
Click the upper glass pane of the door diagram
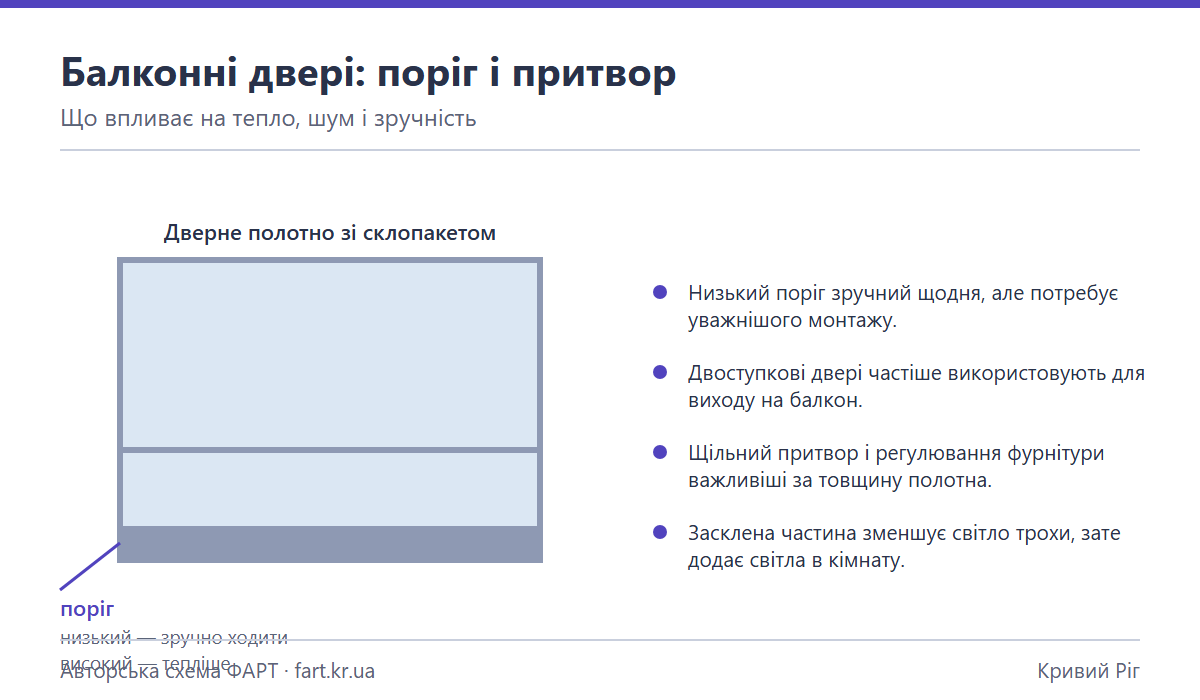[x=330, y=354]
